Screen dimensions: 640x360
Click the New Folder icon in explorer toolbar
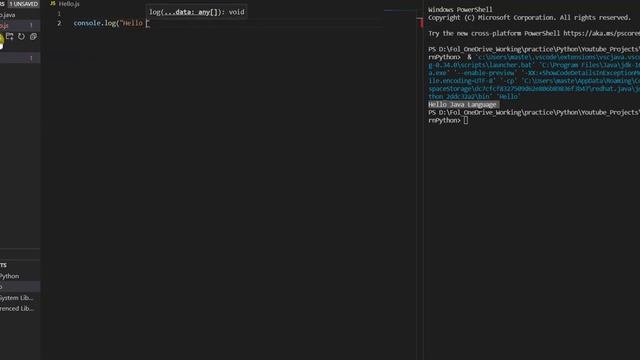coord(9,36)
